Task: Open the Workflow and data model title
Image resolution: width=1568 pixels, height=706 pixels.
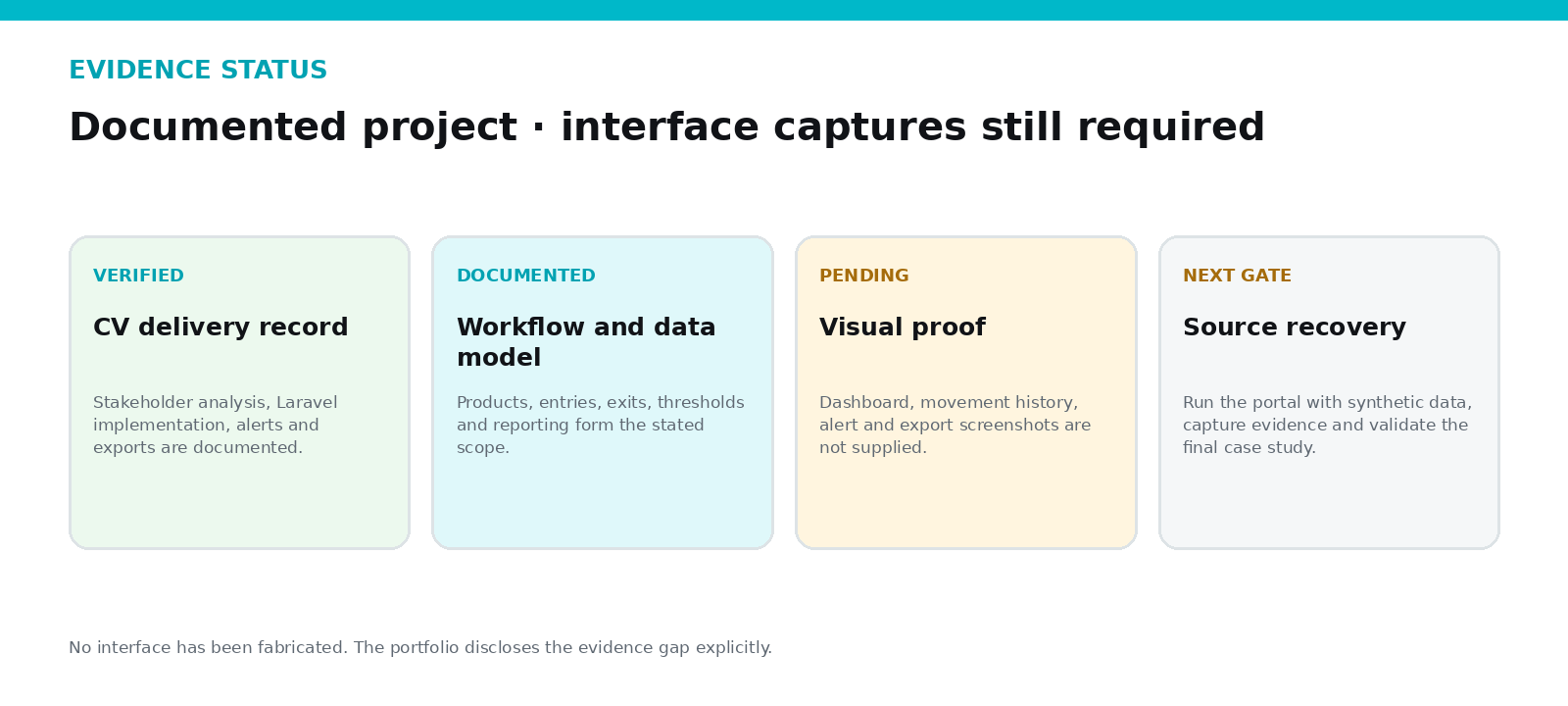Action: coord(586,342)
